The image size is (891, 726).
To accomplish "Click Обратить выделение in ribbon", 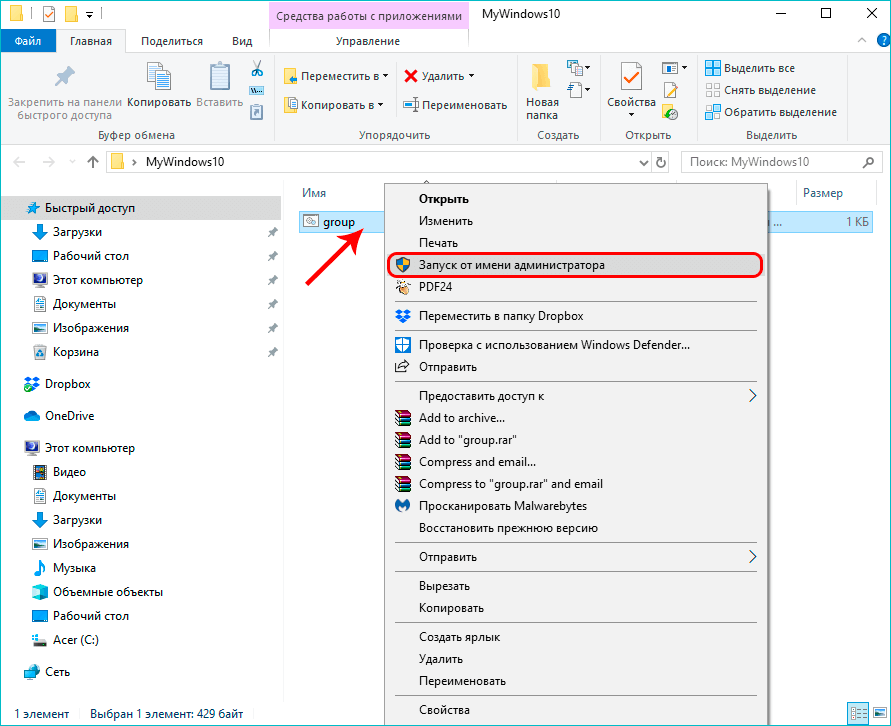I will [x=771, y=112].
